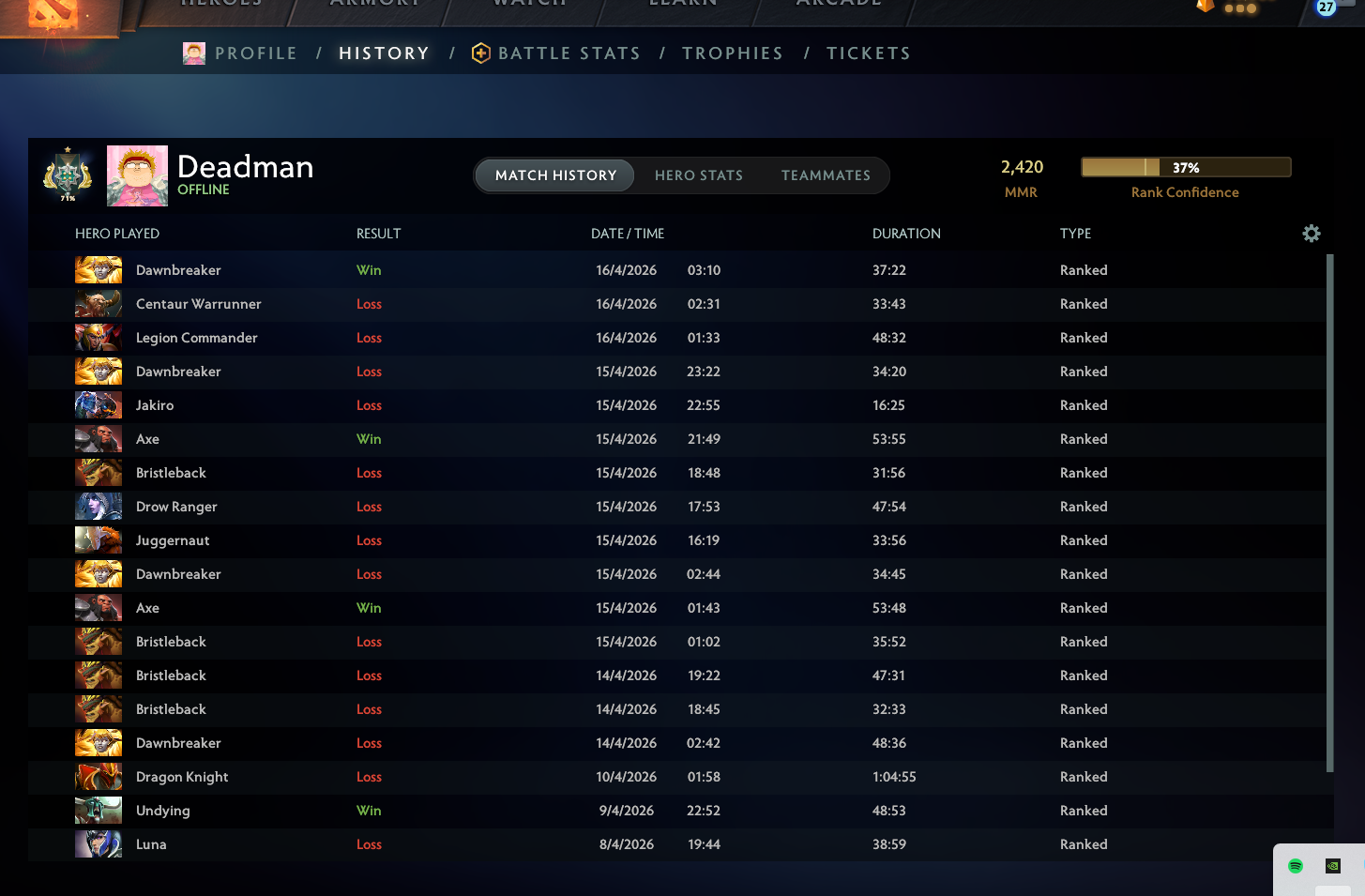Click the Dragon Knight hero portrait
The height and width of the screenshot is (896, 1365).
(99, 777)
